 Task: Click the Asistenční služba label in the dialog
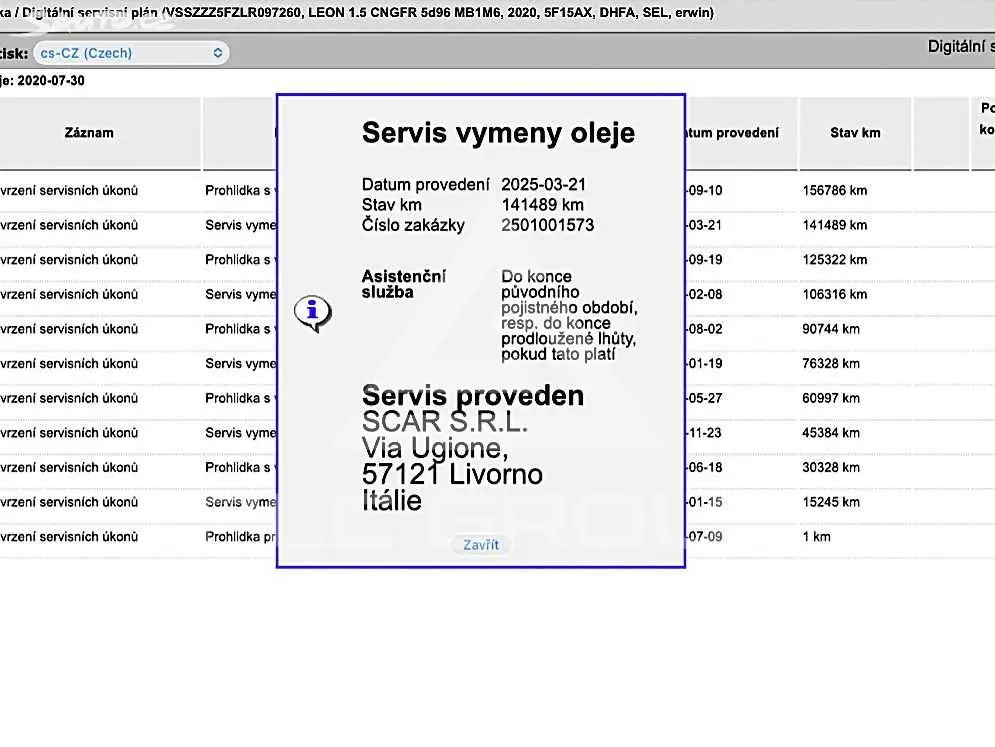point(404,284)
